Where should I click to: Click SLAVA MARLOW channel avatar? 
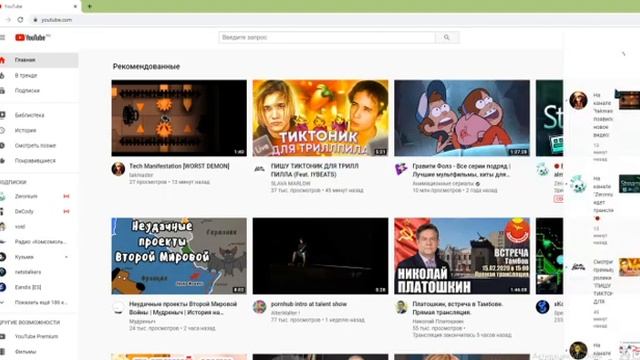coord(260,169)
